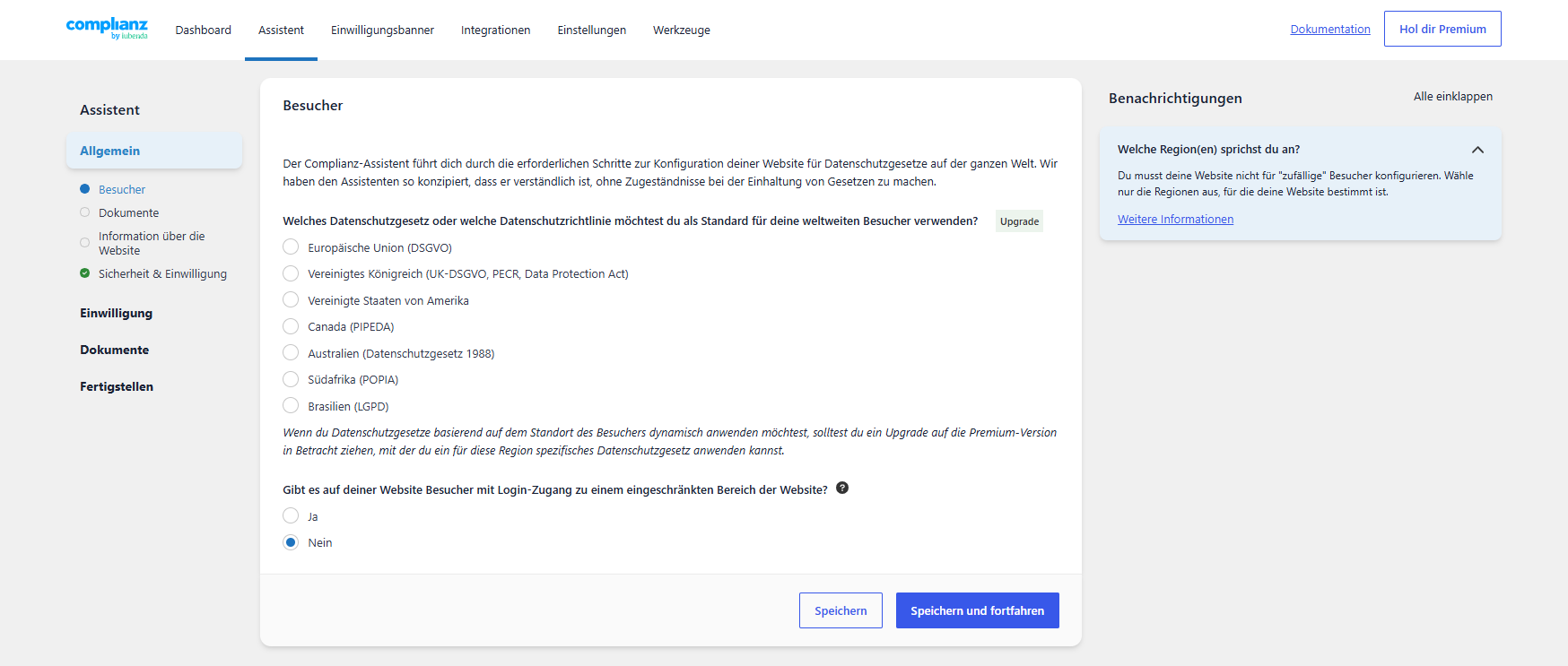Open Information über die Website step

coord(152,243)
